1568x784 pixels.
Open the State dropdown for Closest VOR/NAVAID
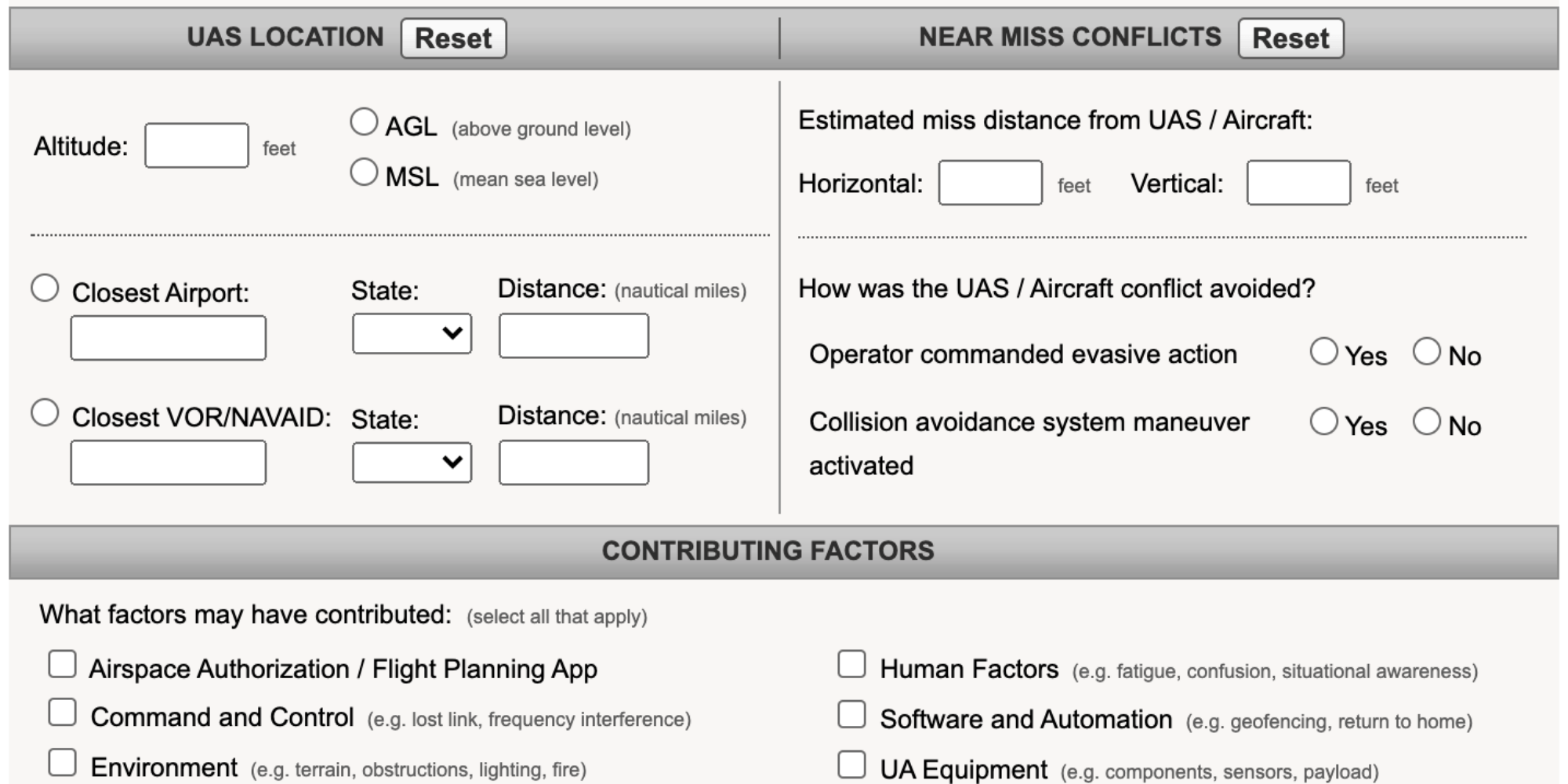click(x=412, y=462)
